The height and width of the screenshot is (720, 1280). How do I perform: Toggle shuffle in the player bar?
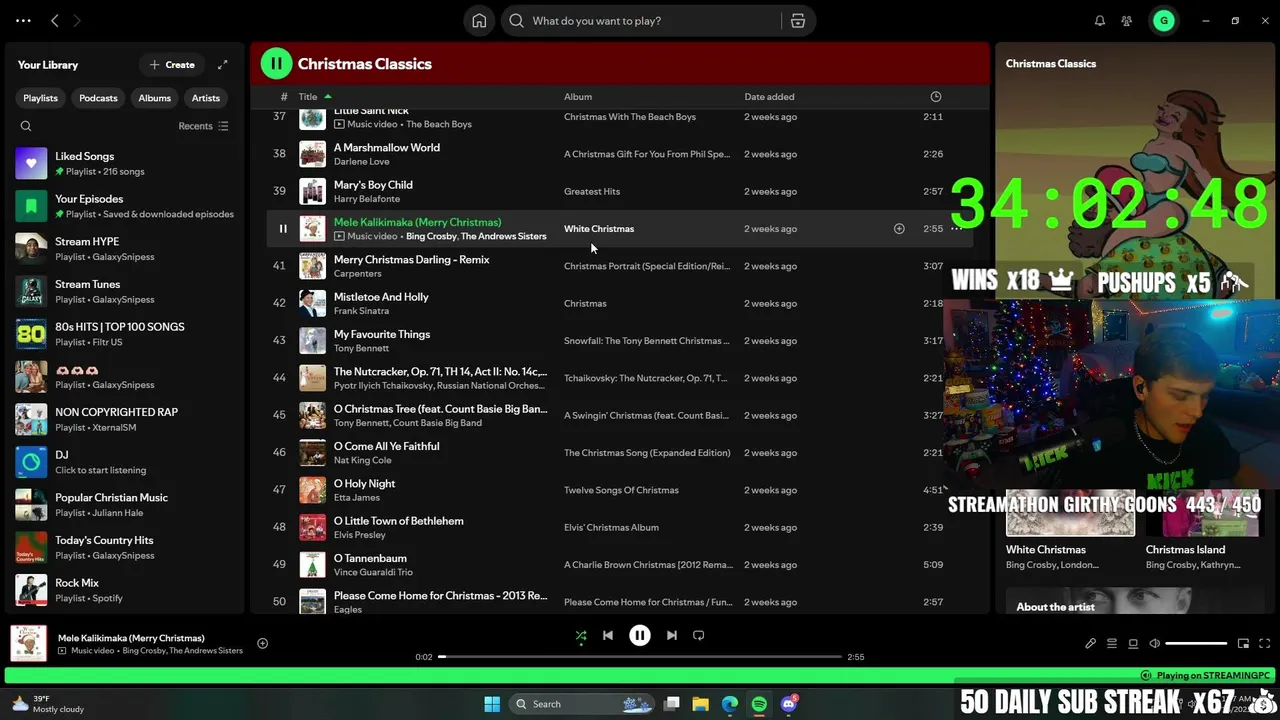pyautogui.click(x=581, y=635)
